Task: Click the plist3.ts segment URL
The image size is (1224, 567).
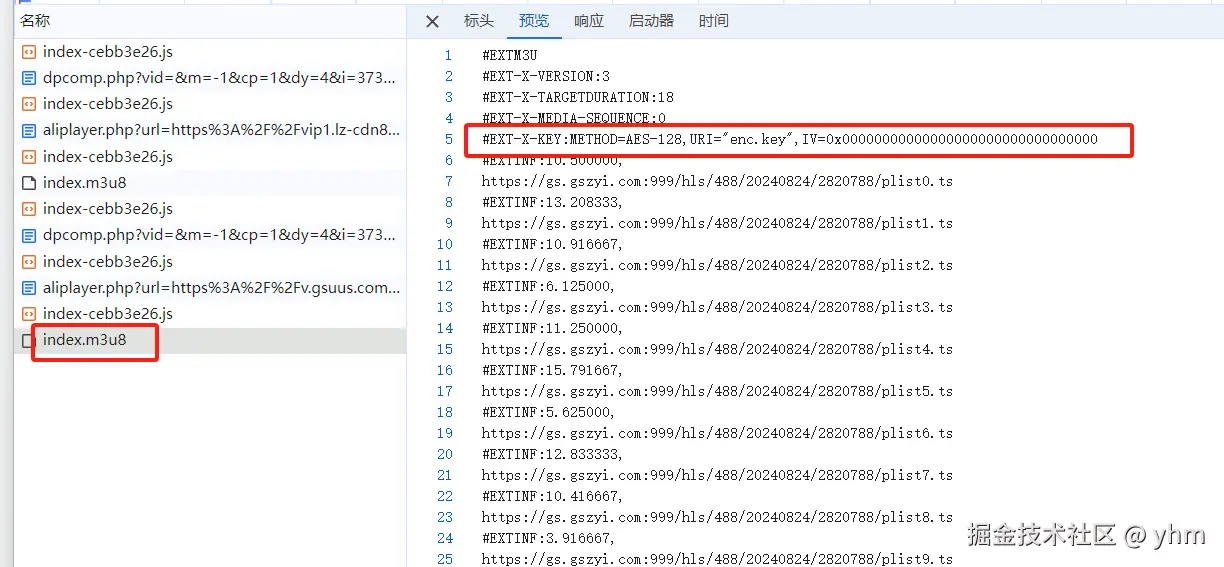Action: pos(717,307)
